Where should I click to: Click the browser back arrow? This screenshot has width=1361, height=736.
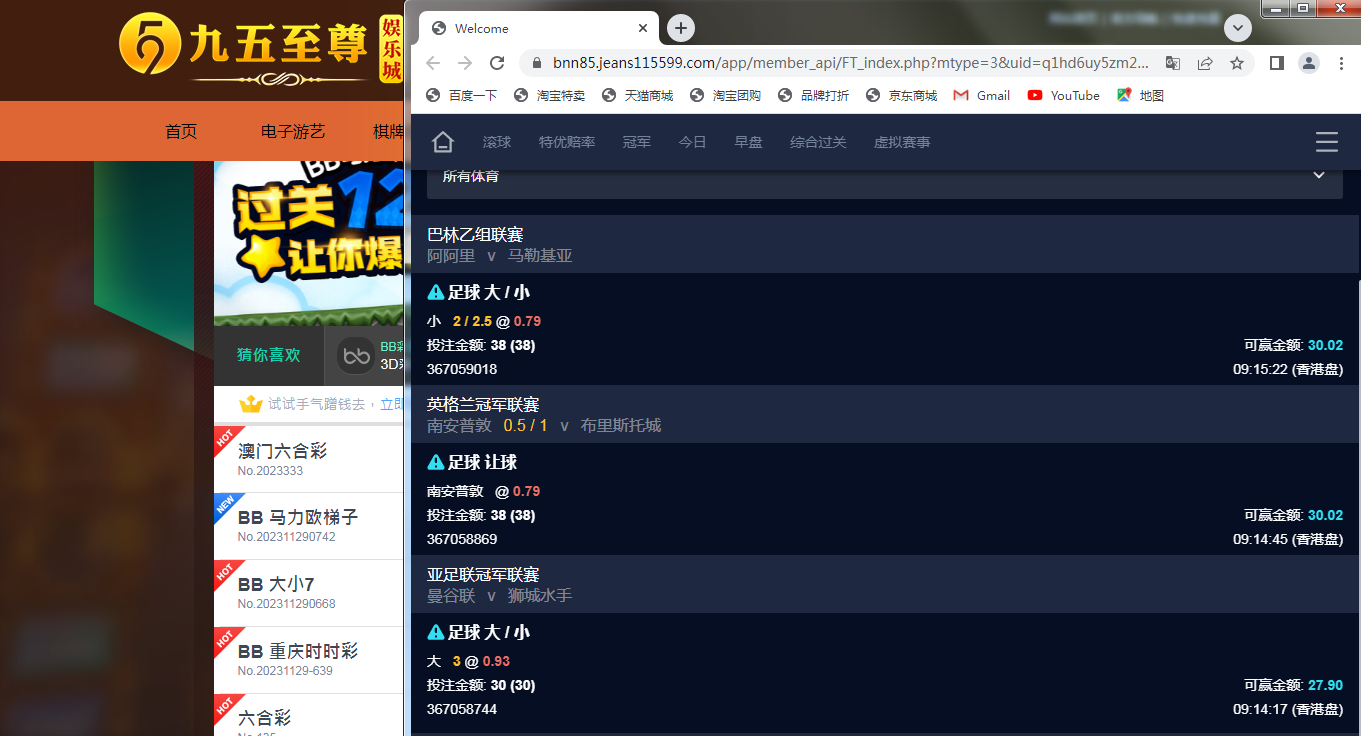[x=433, y=63]
